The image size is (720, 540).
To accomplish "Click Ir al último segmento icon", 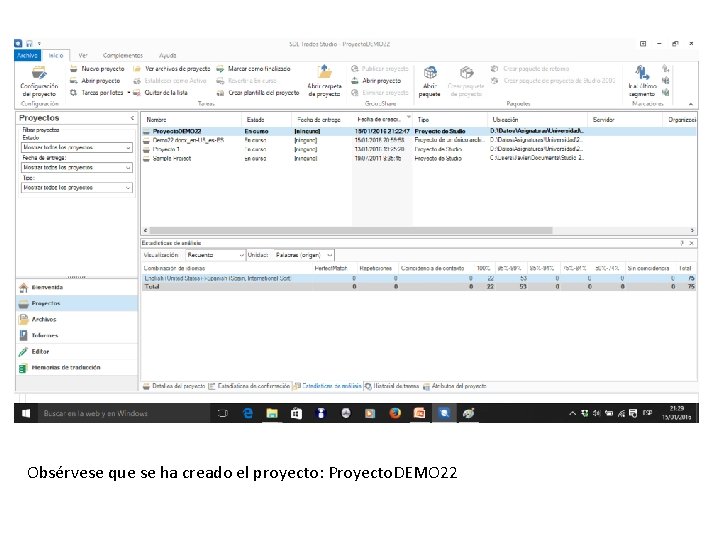I will 642,81.
